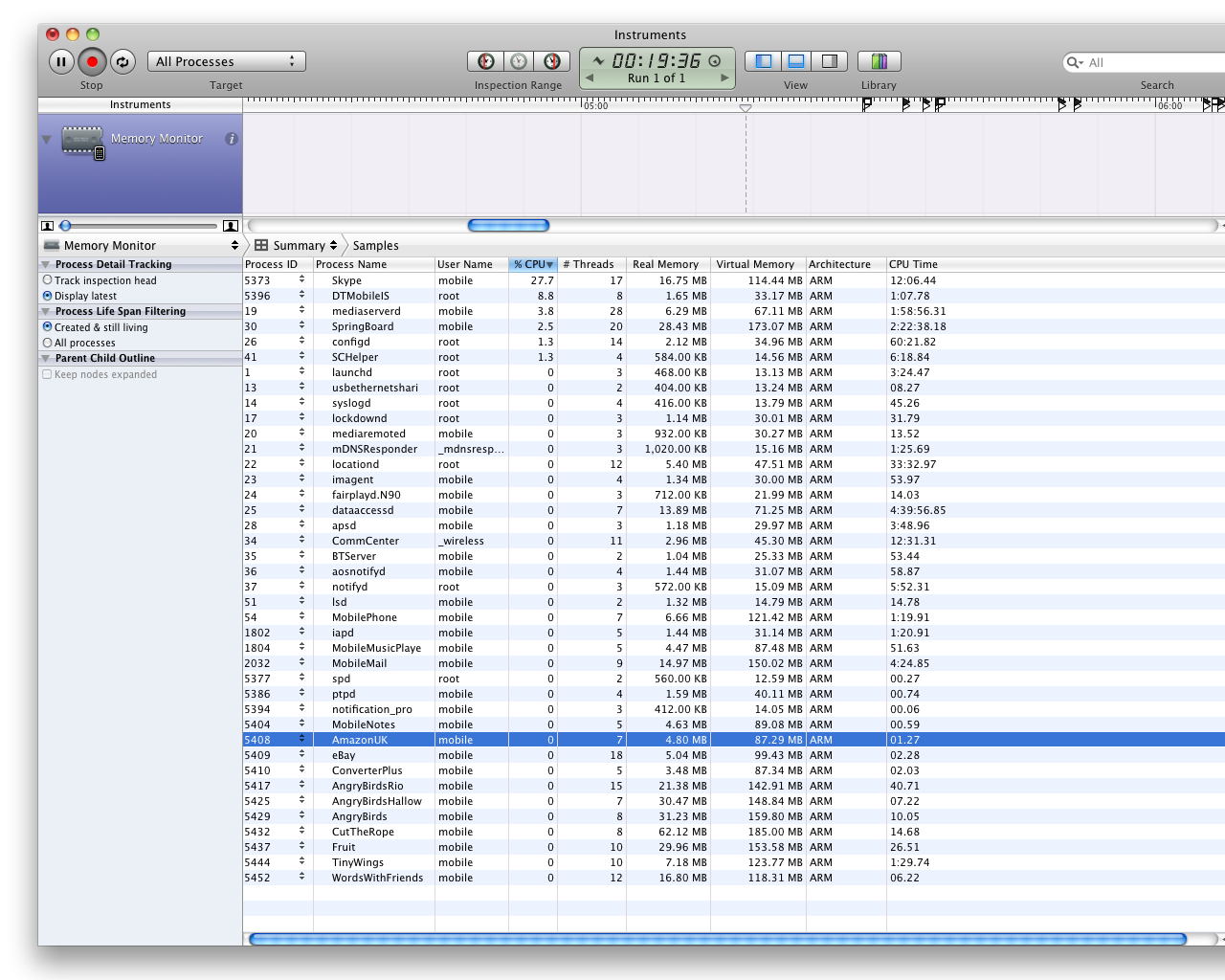Select All processes radio option
Viewport: 1225px width, 980px height.
[48, 343]
